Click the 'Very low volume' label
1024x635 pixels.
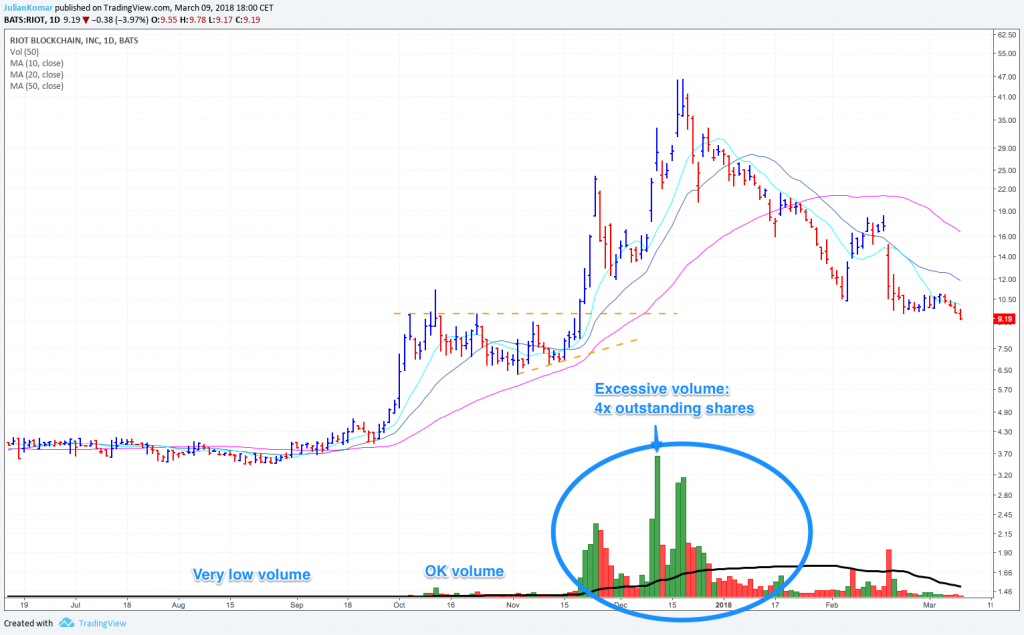[x=251, y=574]
